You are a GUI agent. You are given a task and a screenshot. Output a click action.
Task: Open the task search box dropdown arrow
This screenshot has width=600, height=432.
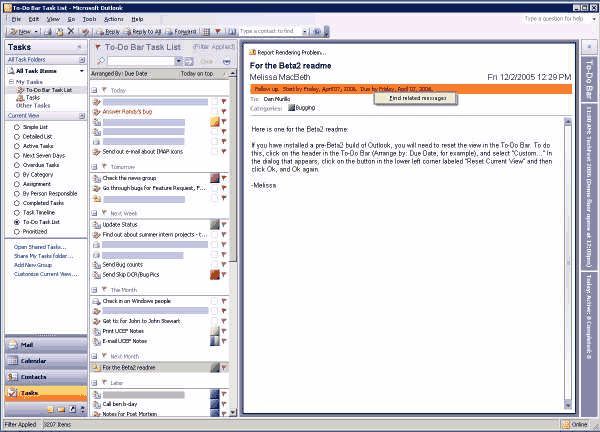[179, 61]
